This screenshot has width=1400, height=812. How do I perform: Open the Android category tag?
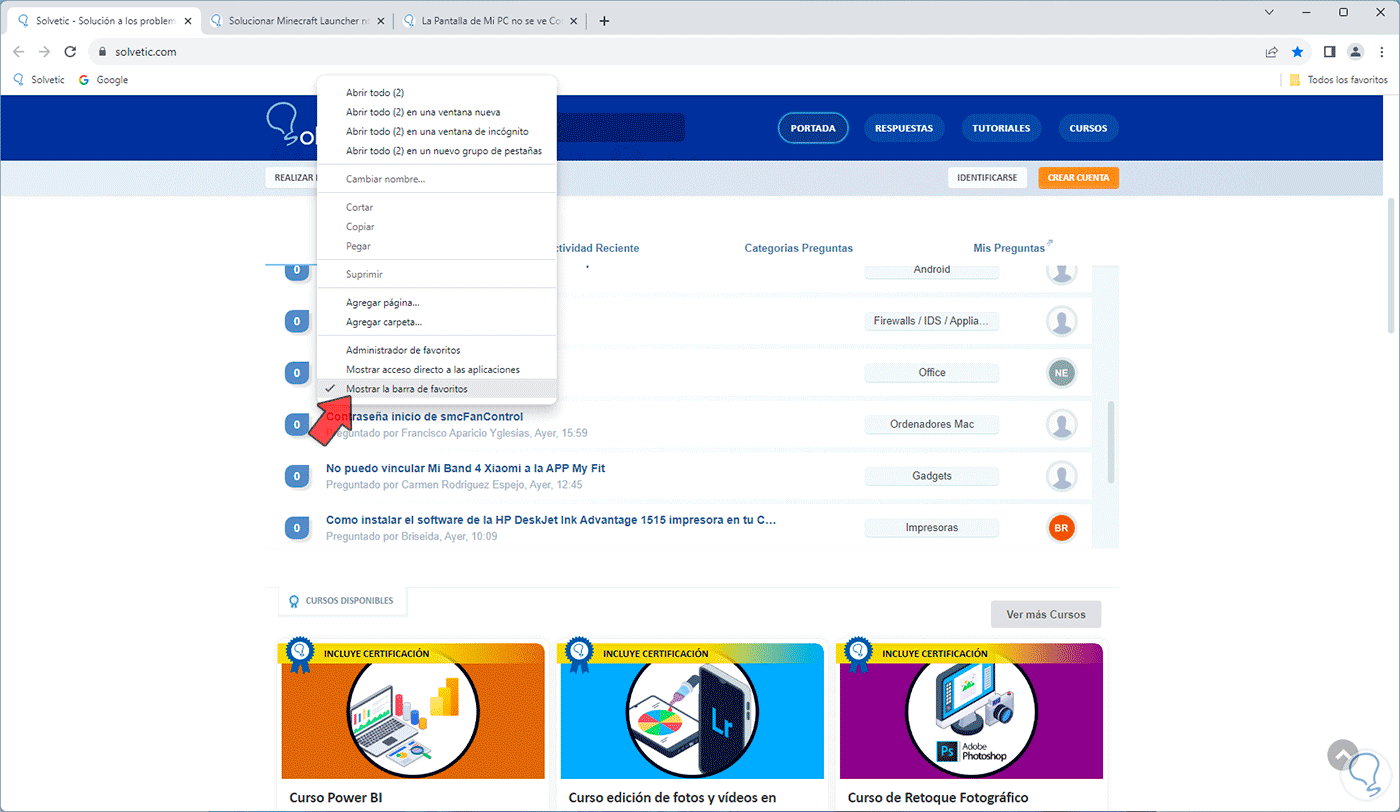point(932,270)
